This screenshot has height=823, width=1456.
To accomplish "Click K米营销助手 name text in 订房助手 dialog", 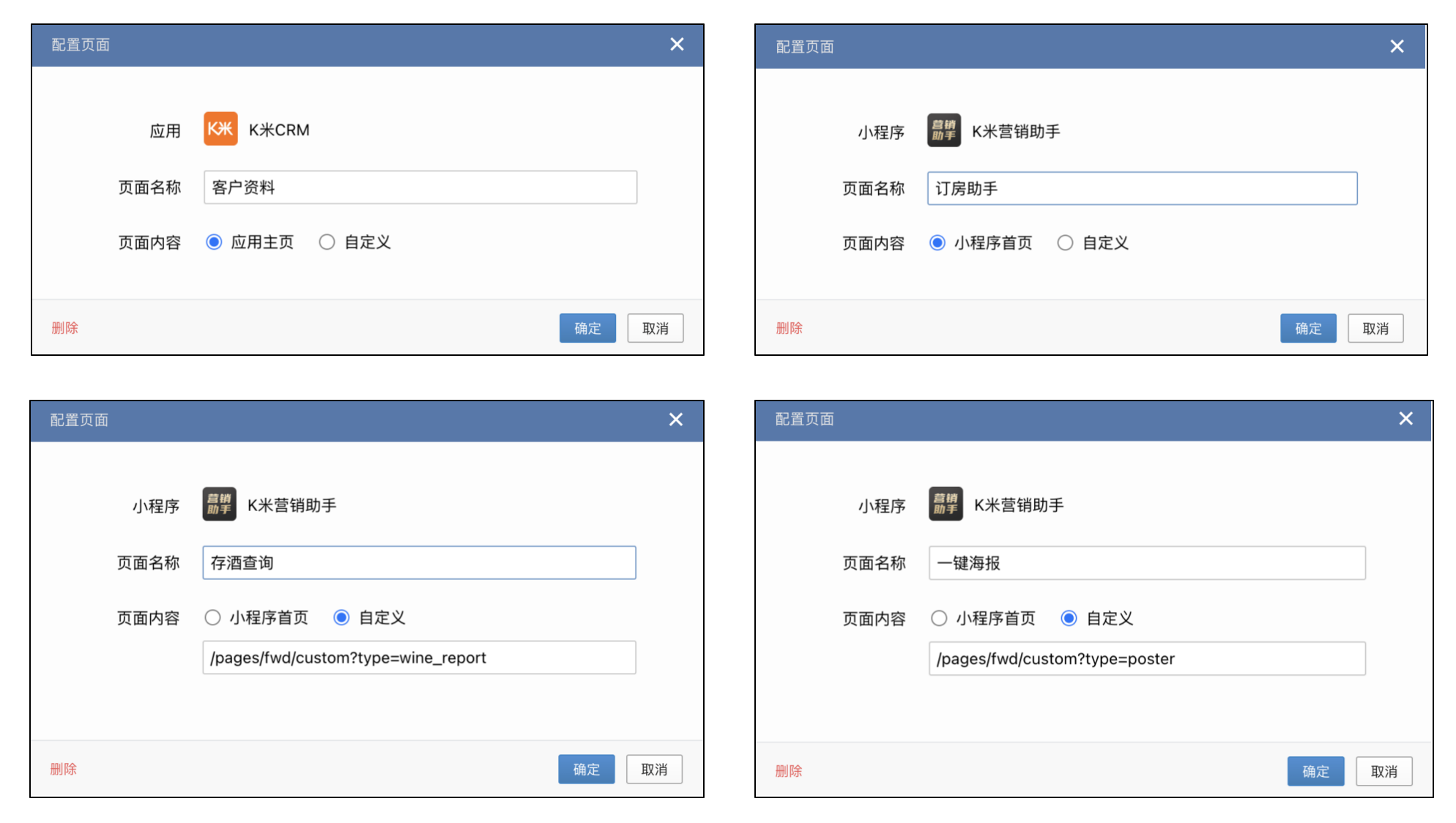I will pyautogui.click(x=1016, y=131).
